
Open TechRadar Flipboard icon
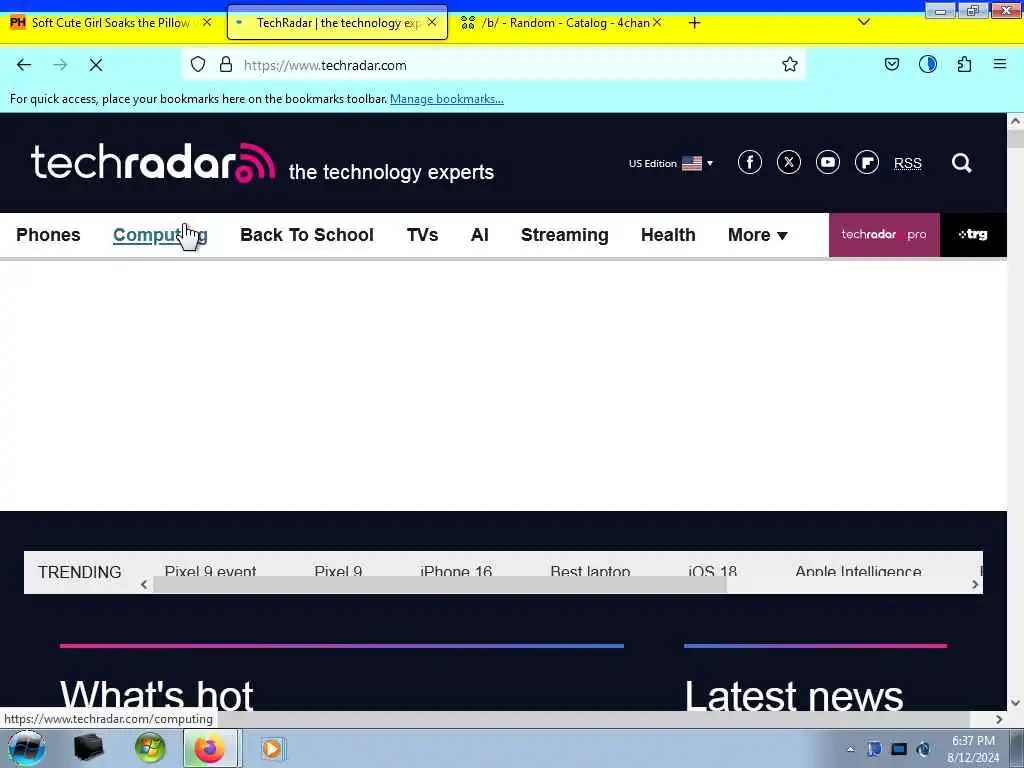tap(867, 163)
